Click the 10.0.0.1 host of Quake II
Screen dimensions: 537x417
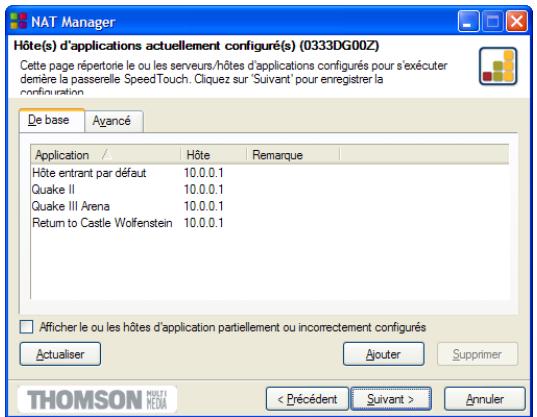pos(204,189)
